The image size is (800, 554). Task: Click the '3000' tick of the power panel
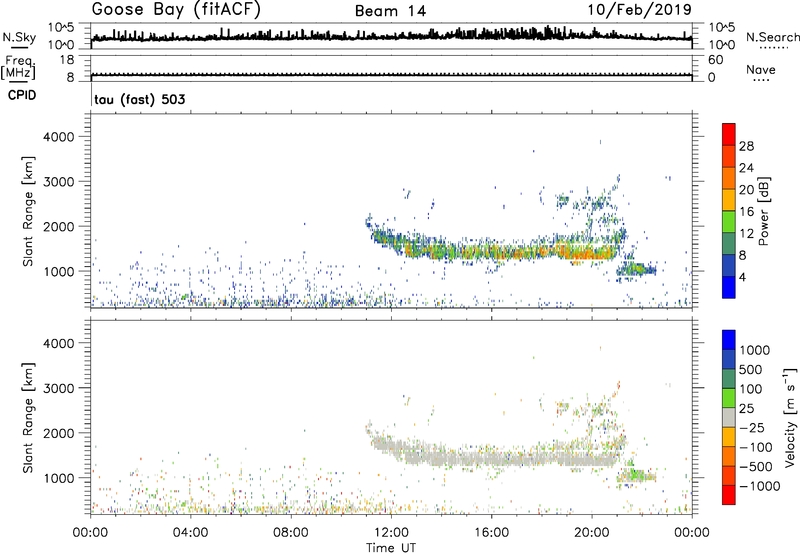[x=59, y=182]
